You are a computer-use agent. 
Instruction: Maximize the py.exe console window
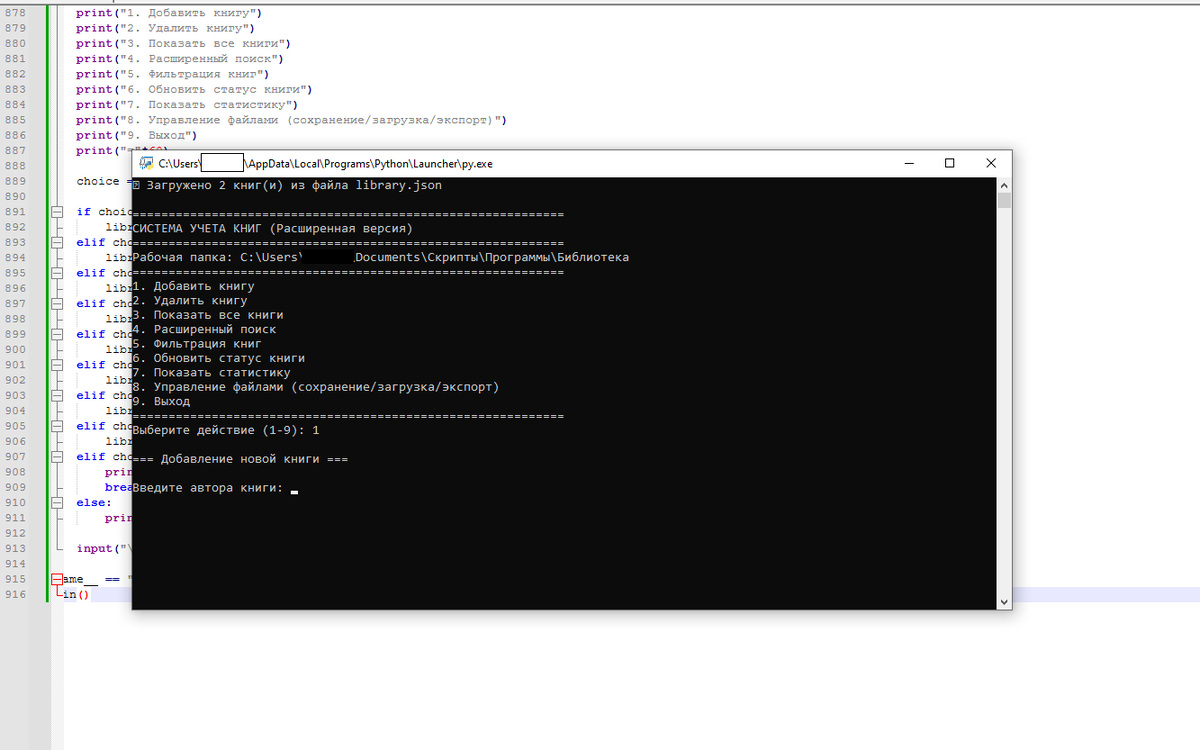coord(950,163)
